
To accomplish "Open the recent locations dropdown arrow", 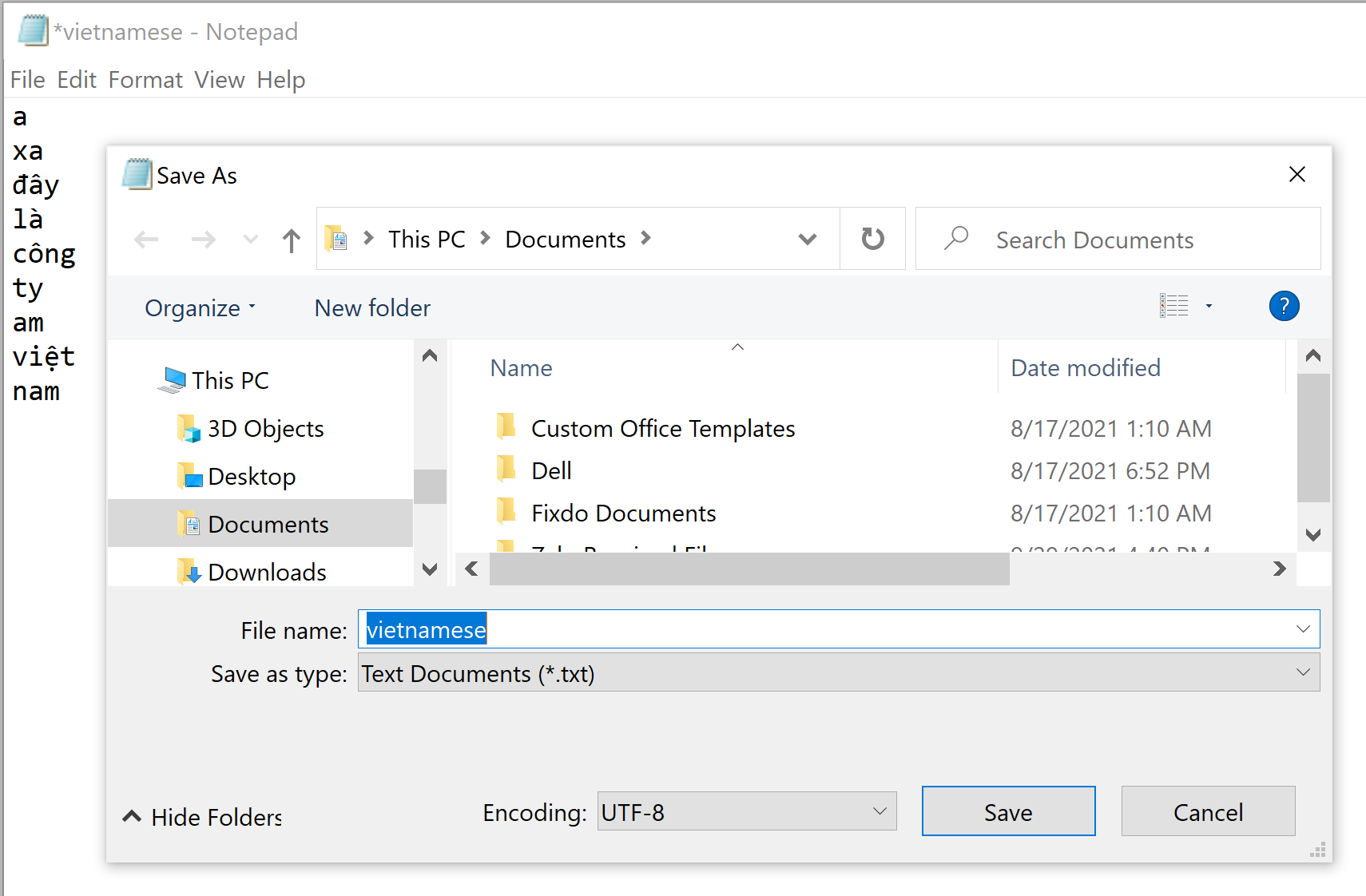I will [x=251, y=240].
